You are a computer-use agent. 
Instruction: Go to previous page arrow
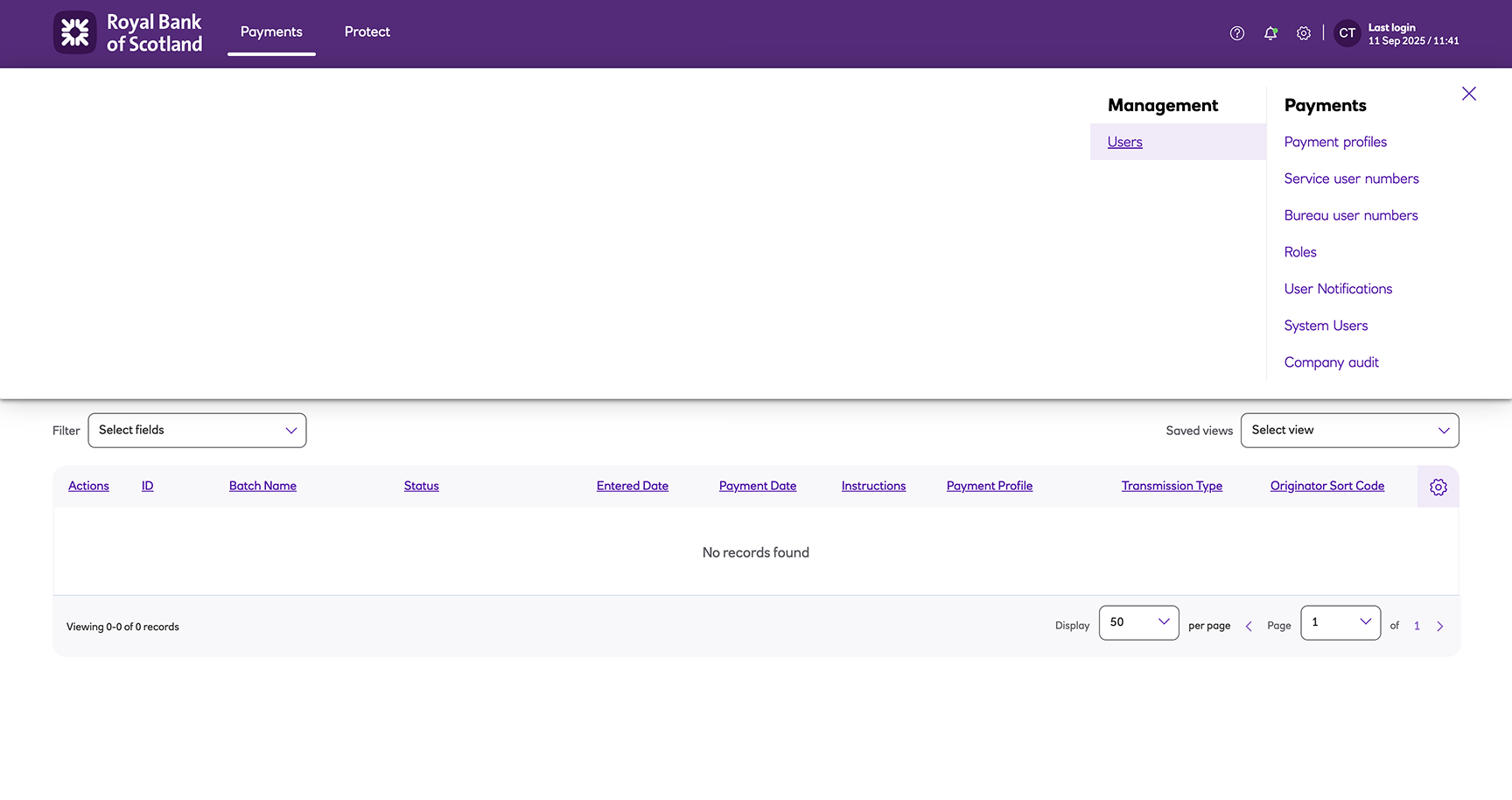tap(1249, 626)
